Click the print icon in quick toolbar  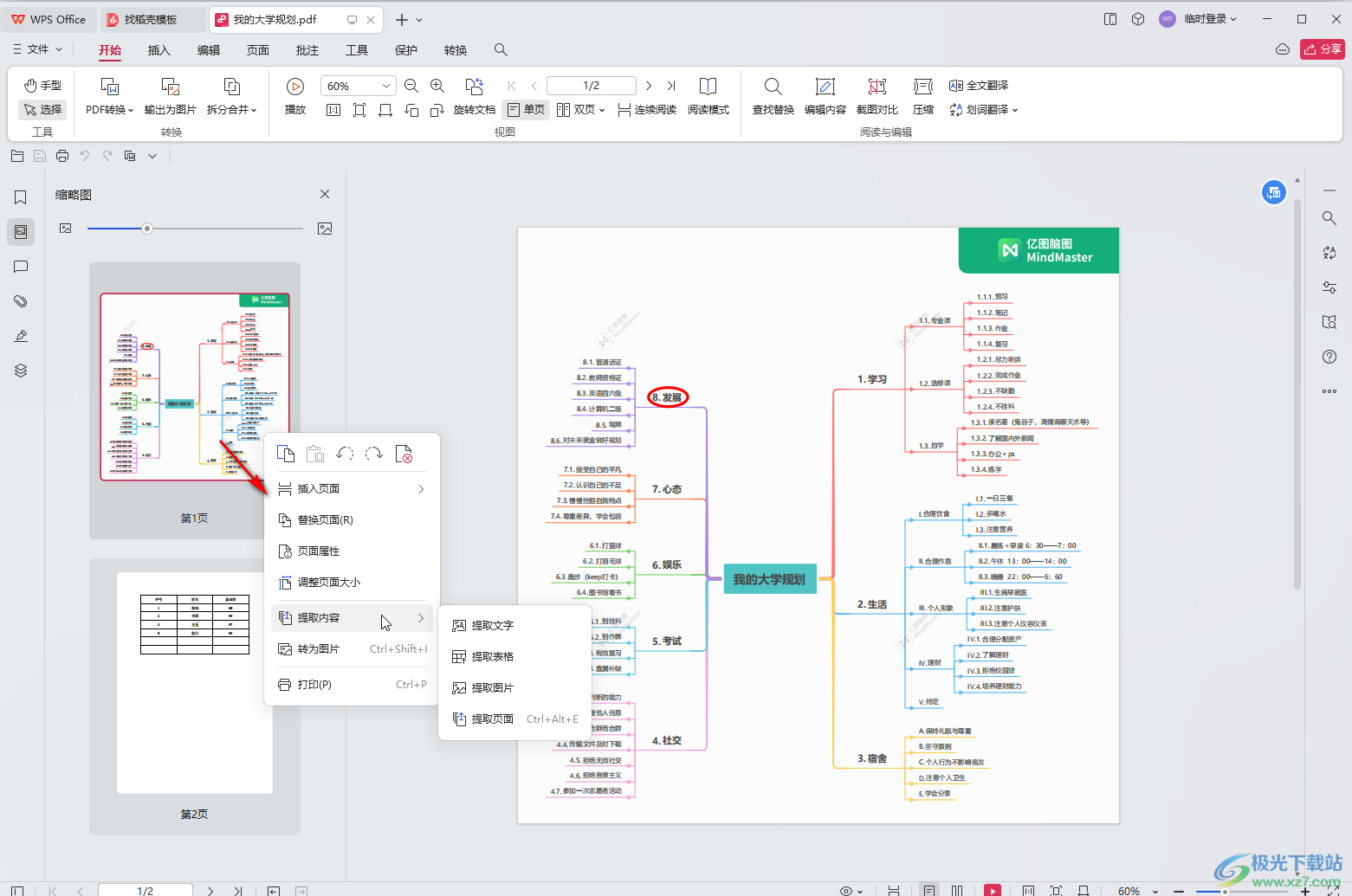[x=62, y=156]
